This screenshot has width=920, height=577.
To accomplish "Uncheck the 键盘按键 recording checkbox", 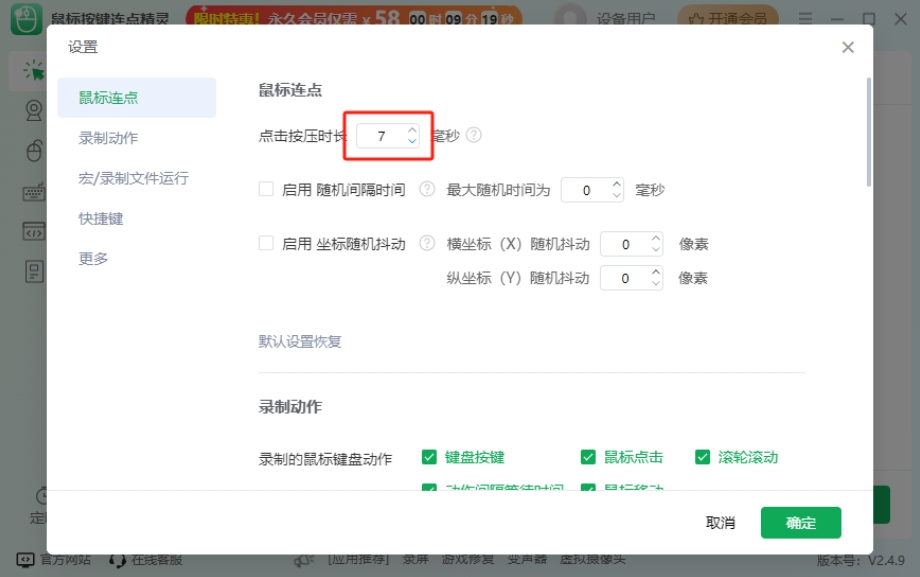I will (429, 457).
